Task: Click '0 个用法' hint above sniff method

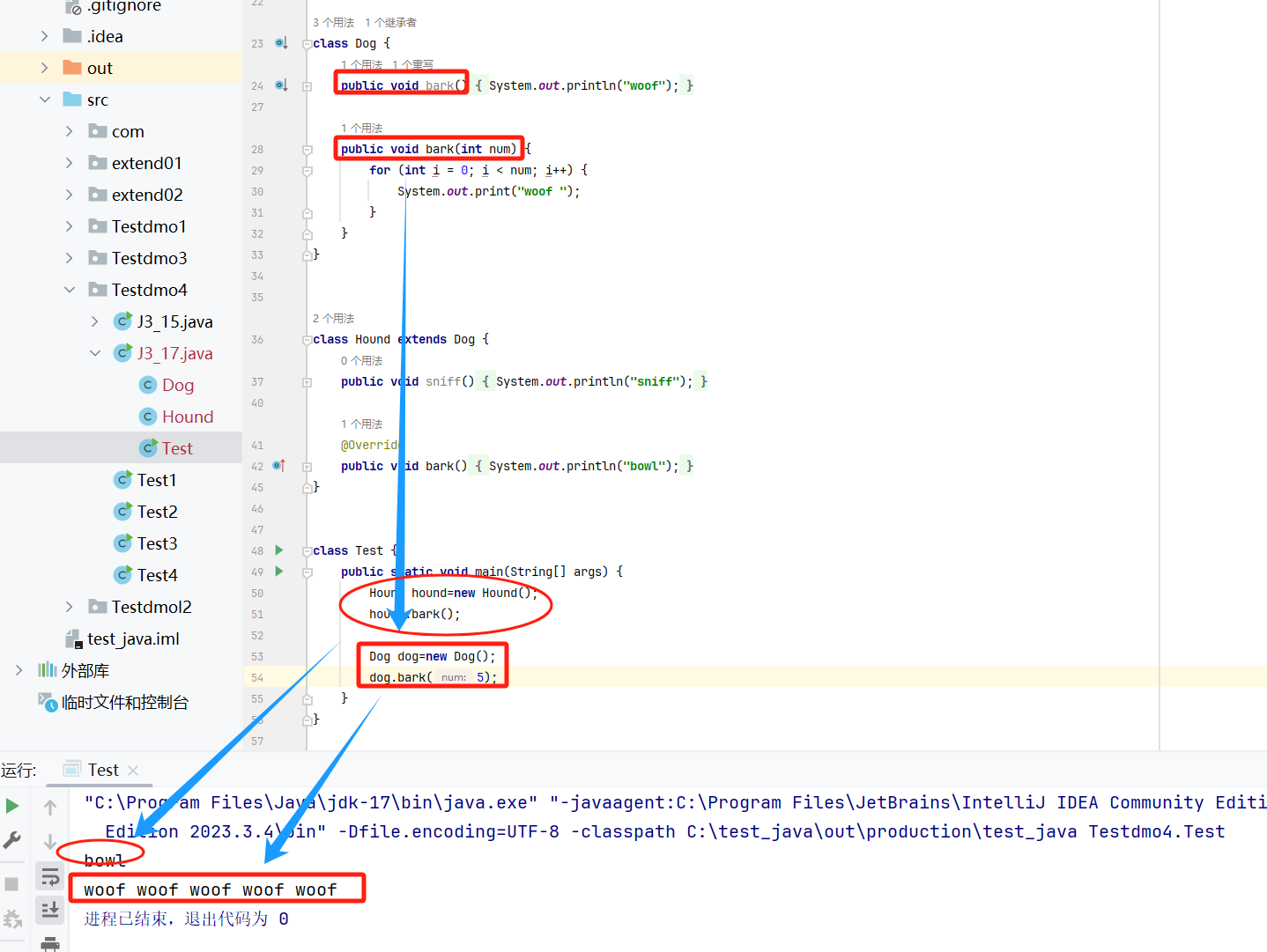Action: coord(361,360)
